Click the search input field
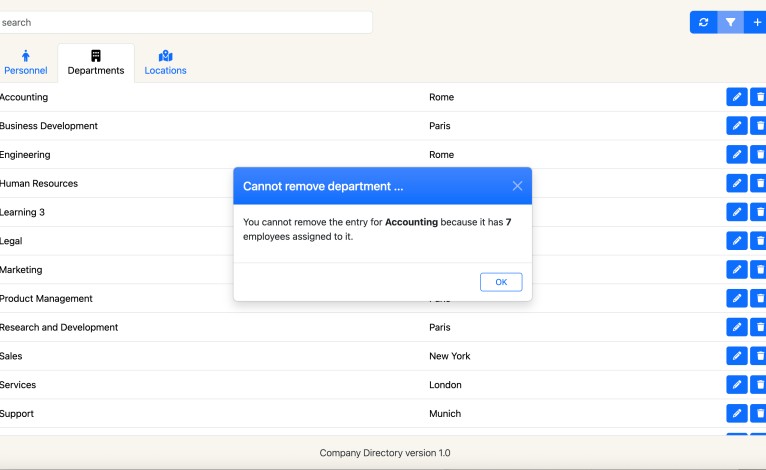The image size is (766, 470). point(185,22)
